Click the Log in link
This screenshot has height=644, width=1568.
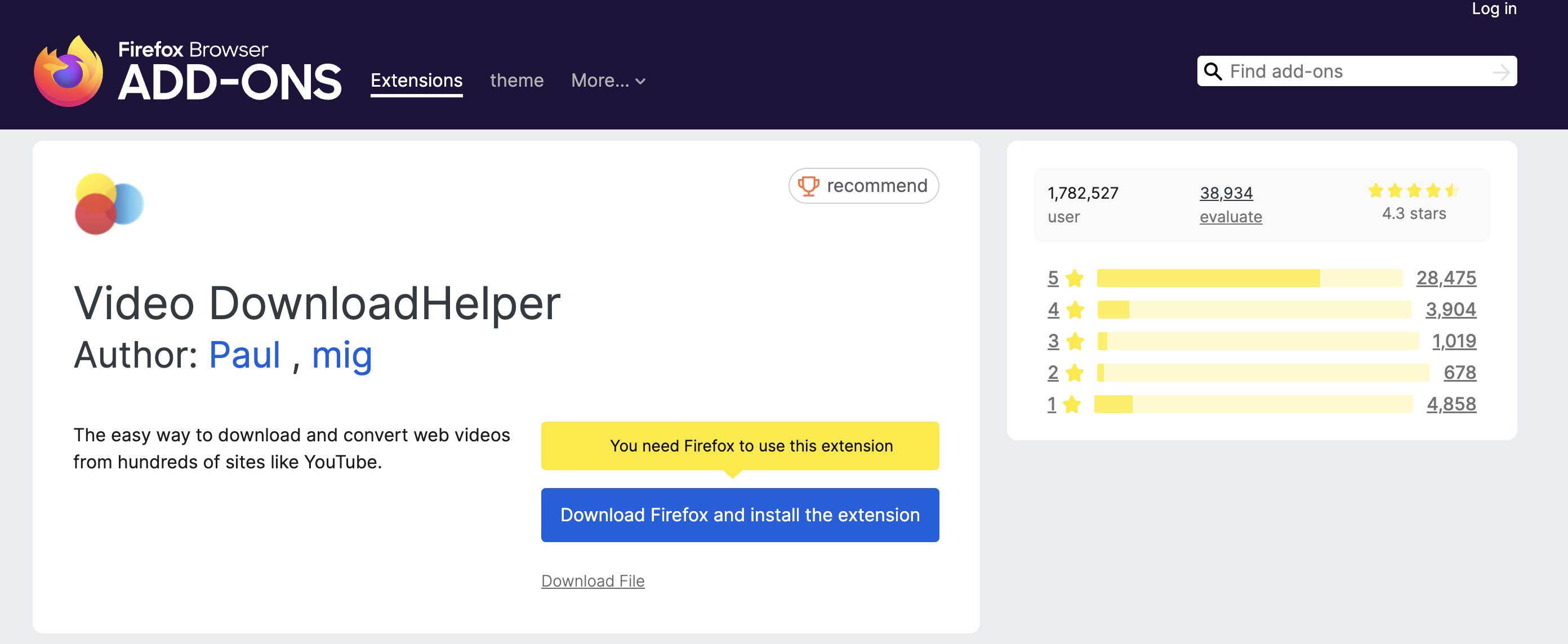(1494, 8)
